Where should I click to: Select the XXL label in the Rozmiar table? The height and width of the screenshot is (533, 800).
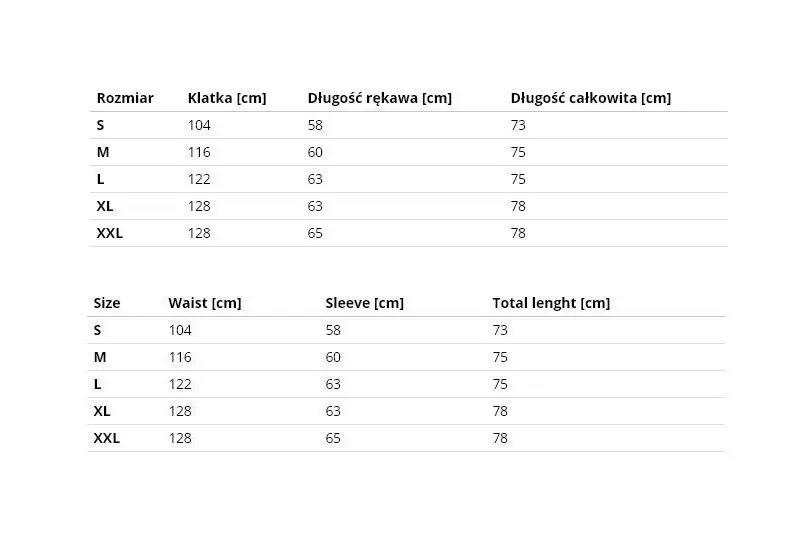pos(109,233)
